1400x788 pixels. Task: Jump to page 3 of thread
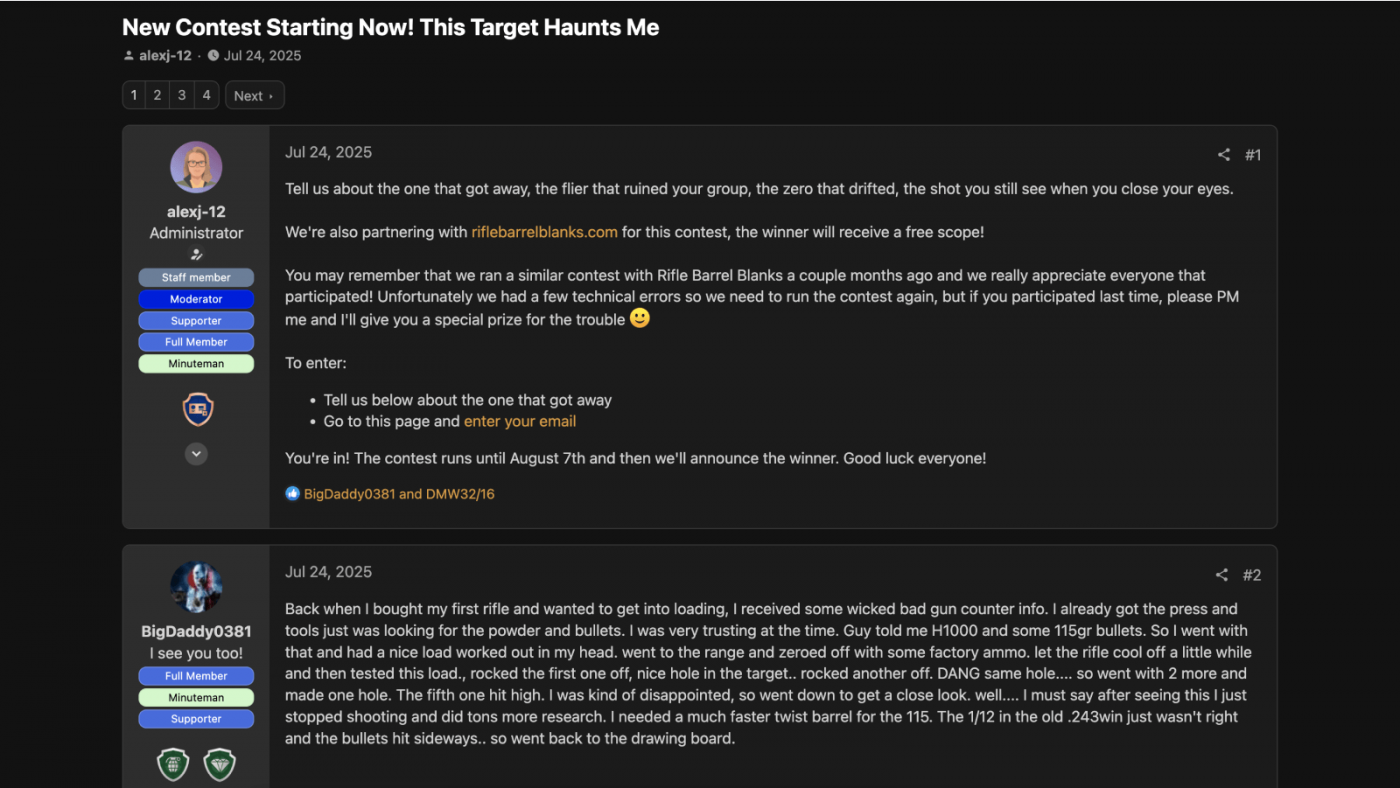coord(181,95)
